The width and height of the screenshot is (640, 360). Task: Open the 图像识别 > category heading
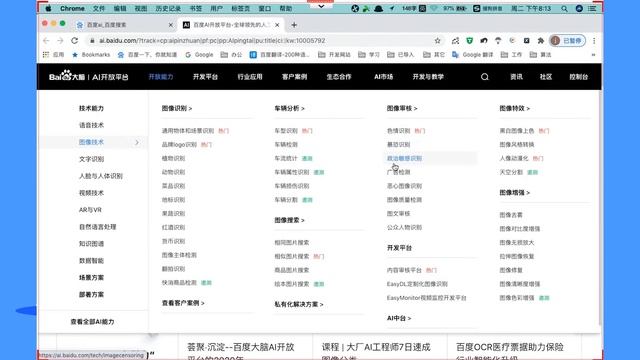tap(177, 108)
